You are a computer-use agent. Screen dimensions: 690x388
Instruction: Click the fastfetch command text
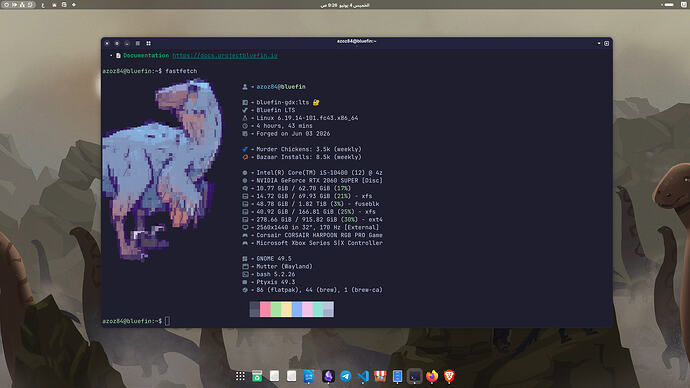[181, 71]
